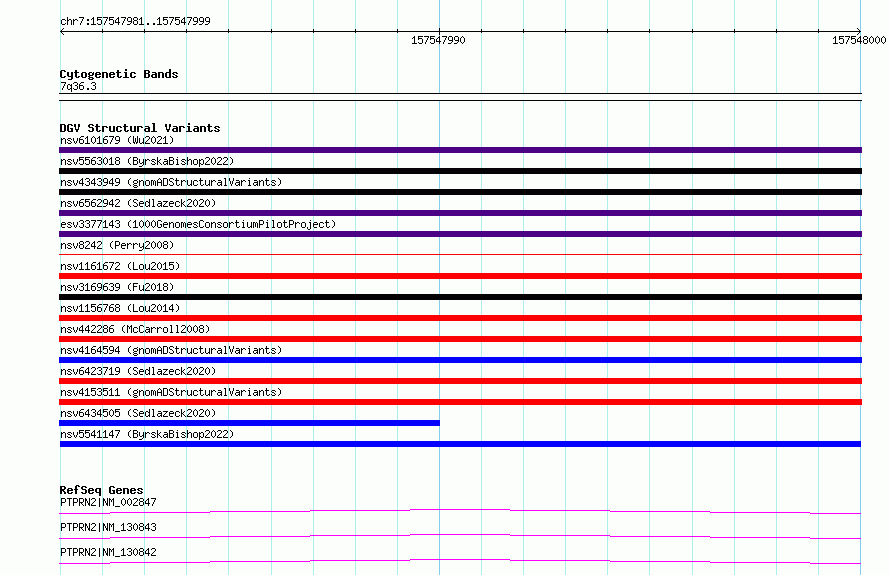Select the nsv6434505 (Sedlazeck2020) label
Screen dimensions: 890x575
(x=138, y=413)
